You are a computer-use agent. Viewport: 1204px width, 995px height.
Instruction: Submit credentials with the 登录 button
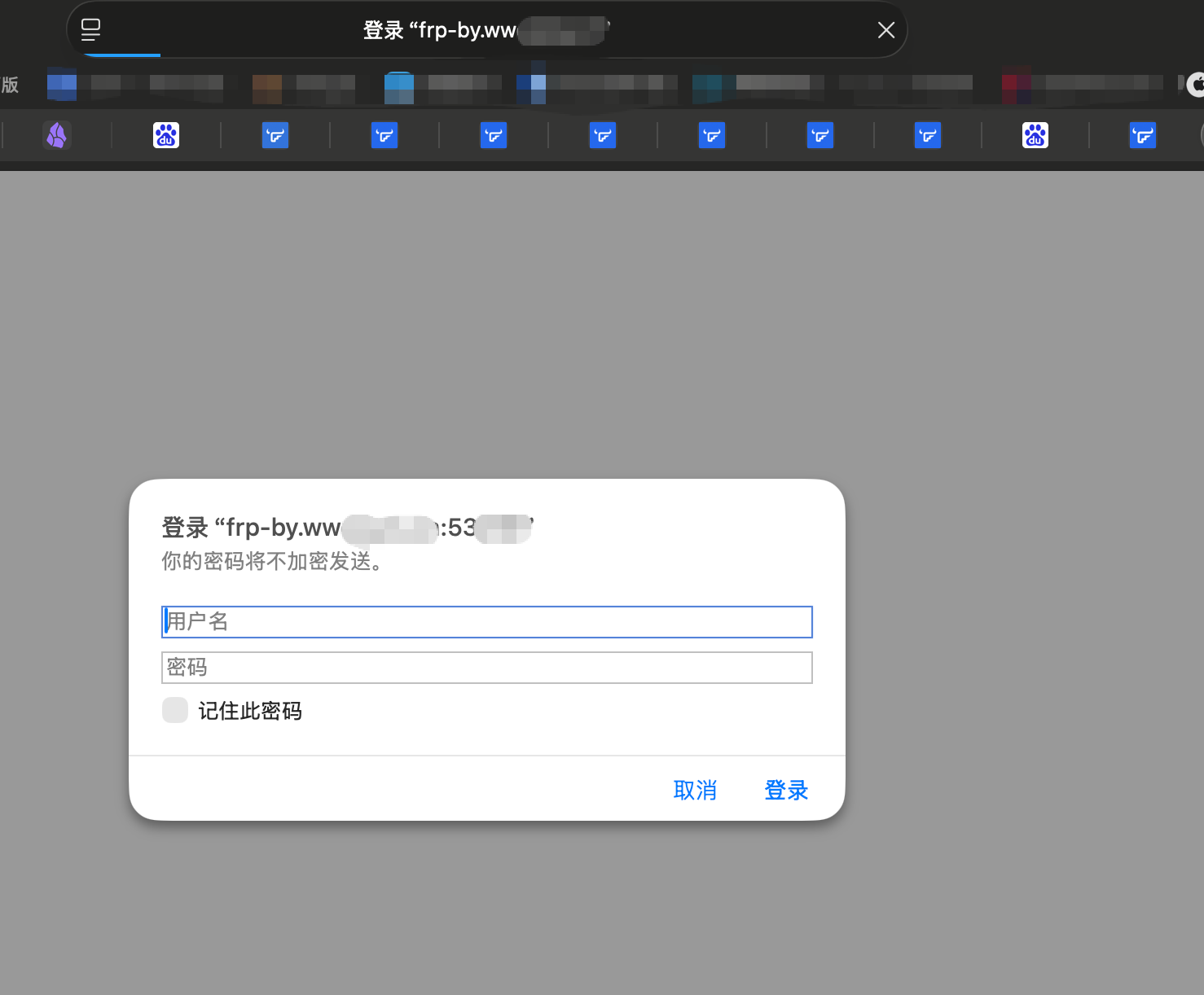pyautogui.click(x=786, y=790)
